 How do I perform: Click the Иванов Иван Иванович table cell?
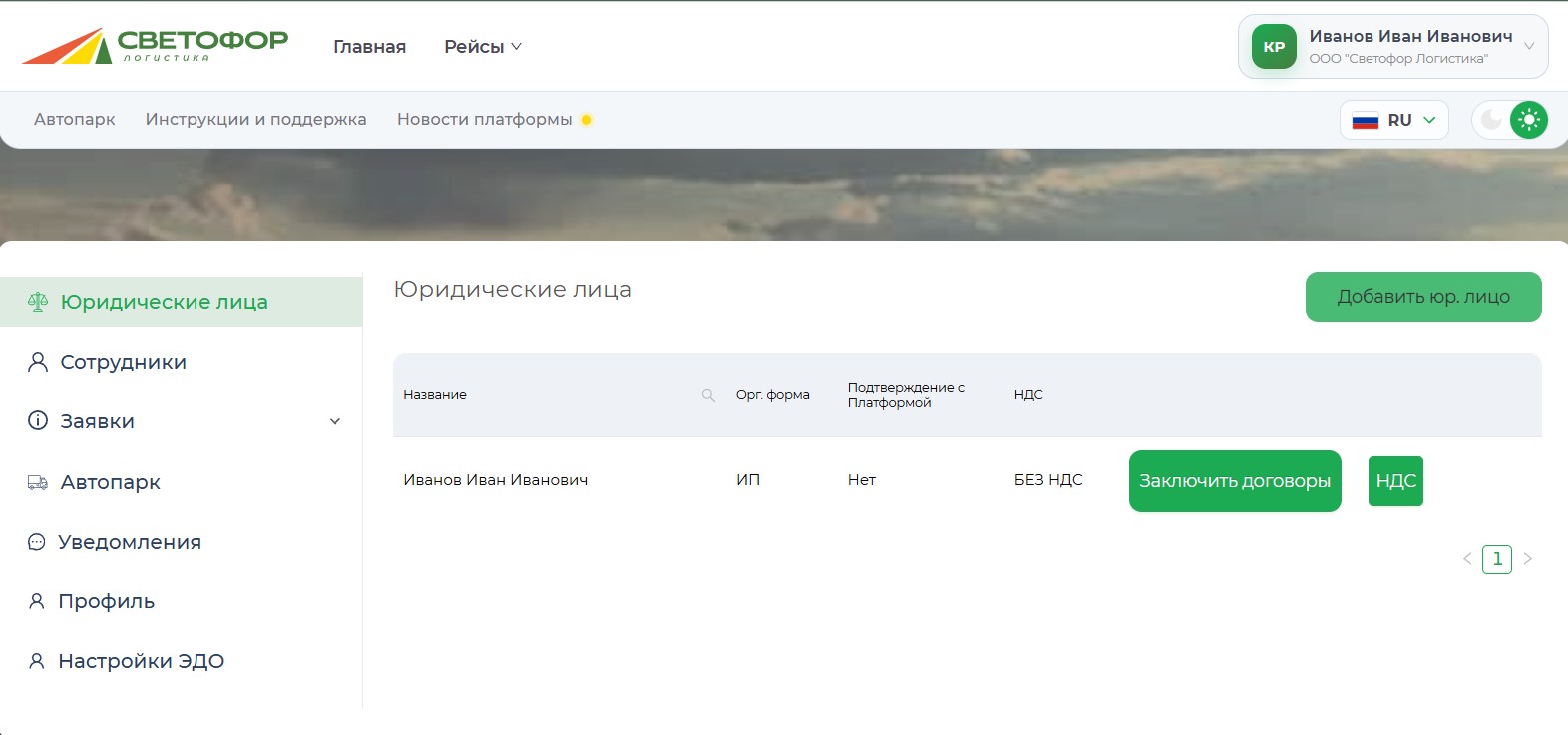[x=496, y=480]
